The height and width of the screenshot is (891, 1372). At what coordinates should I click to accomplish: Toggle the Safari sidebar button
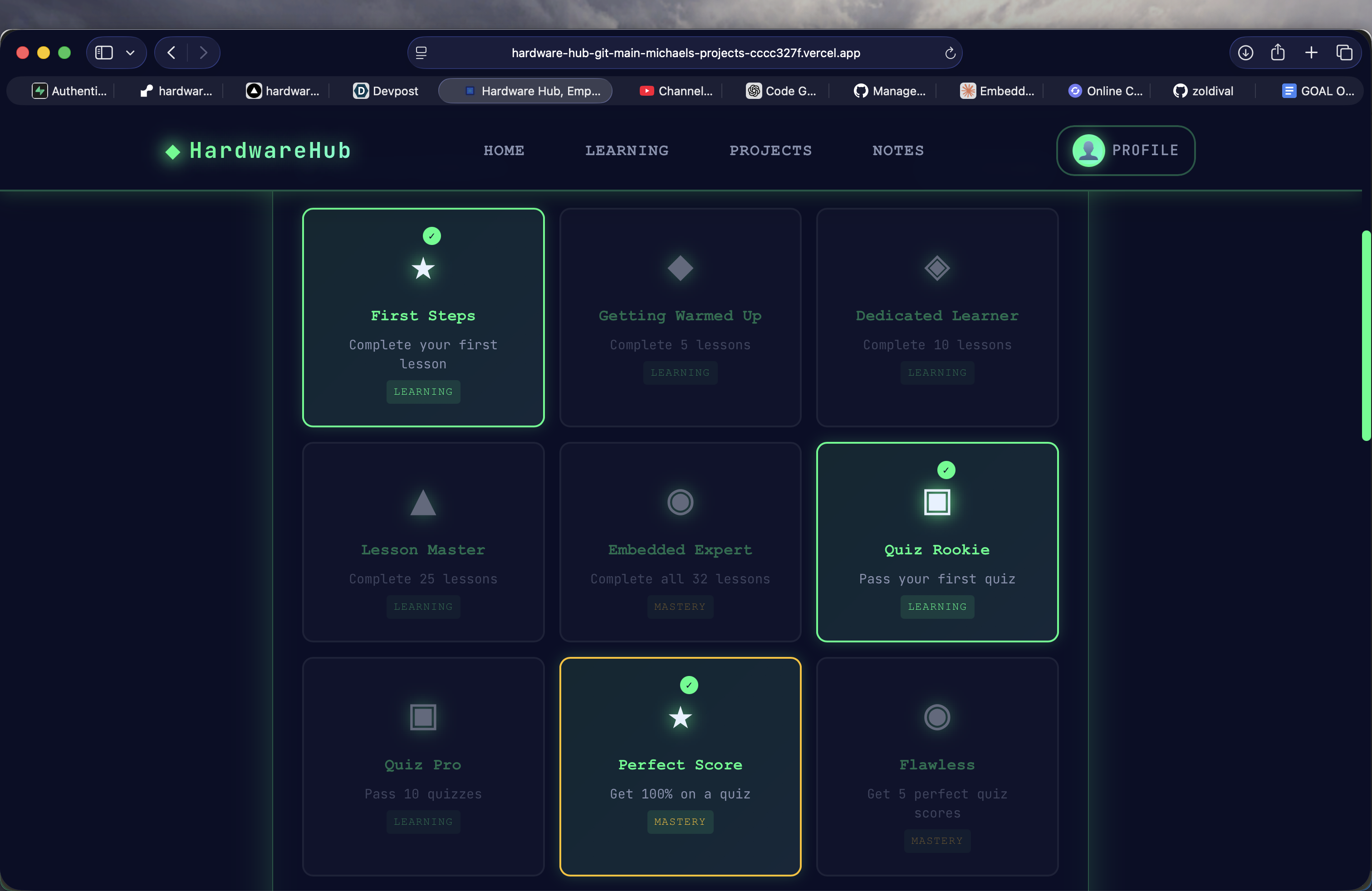pos(104,53)
